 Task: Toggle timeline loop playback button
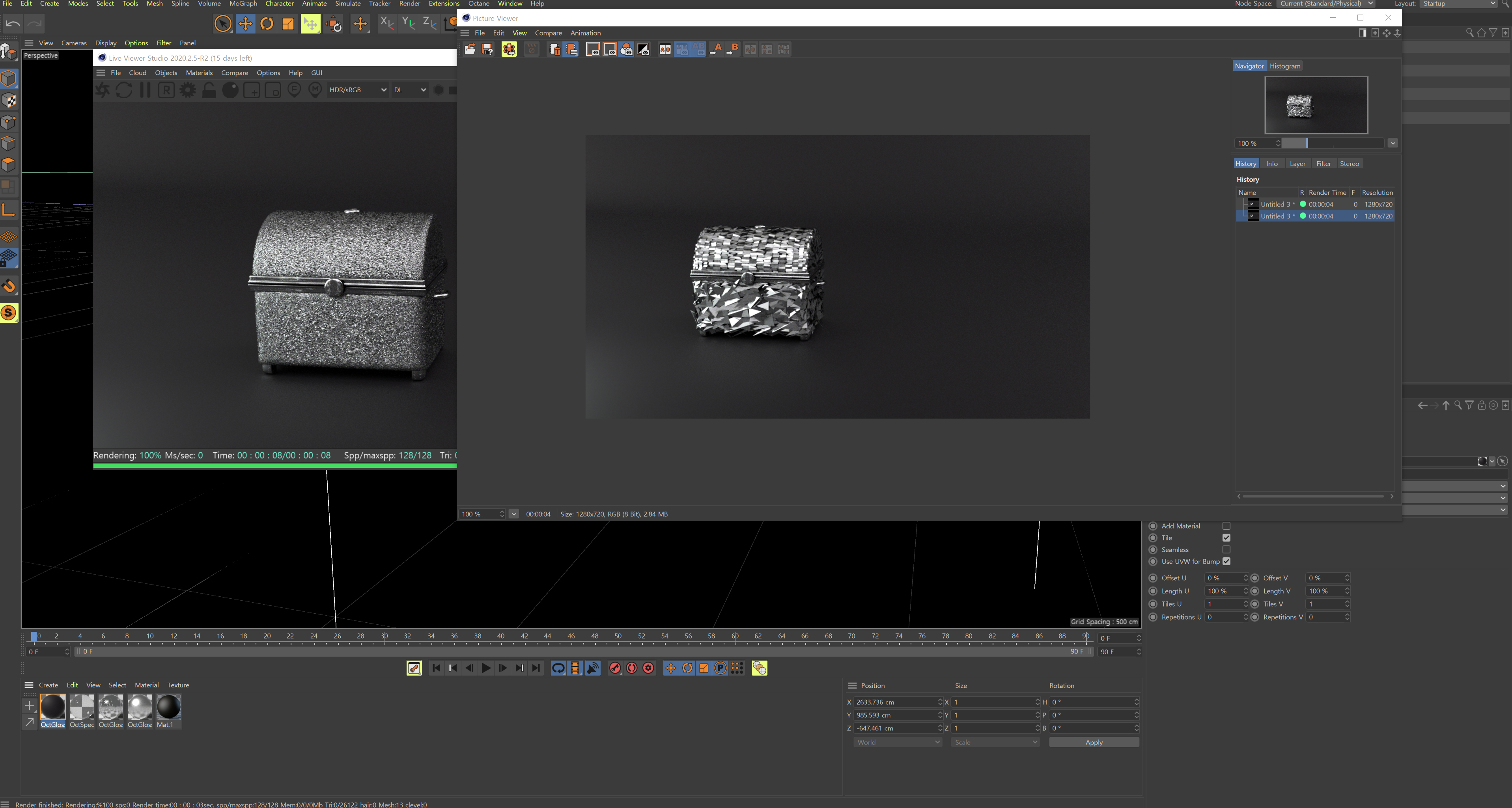[x=558, y=668]
